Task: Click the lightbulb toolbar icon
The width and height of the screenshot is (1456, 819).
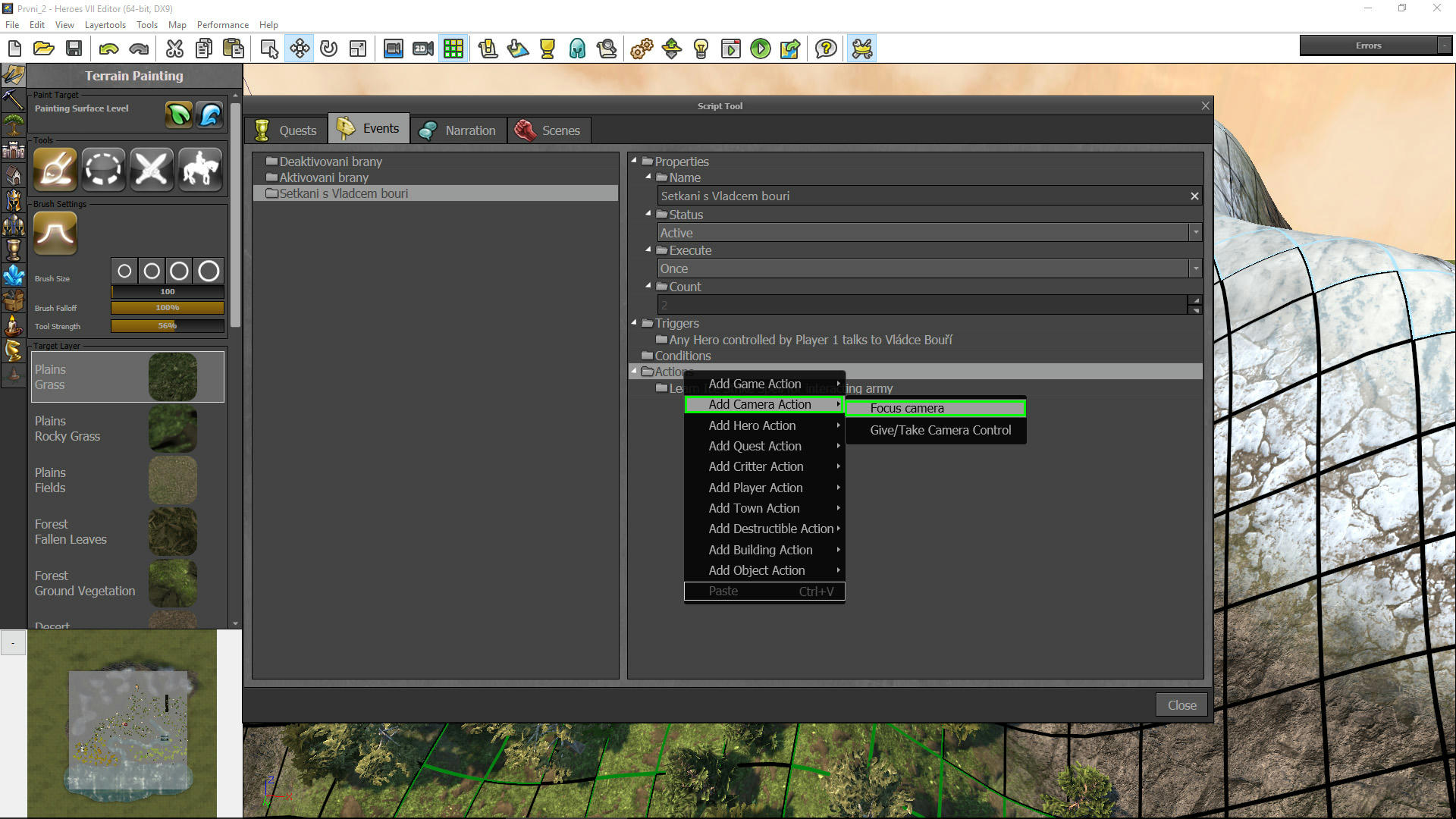Action: [x=701, y=49]
